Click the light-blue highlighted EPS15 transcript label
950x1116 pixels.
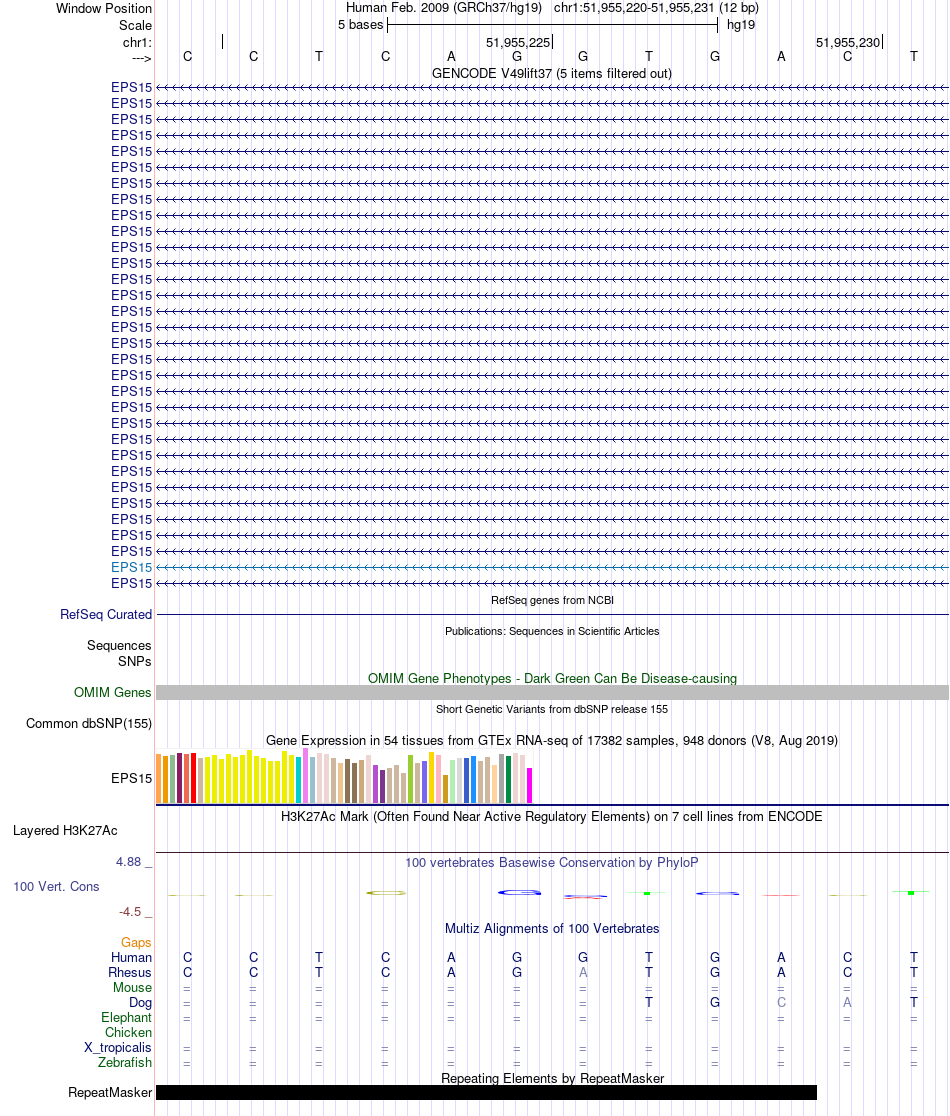[x=132, y=567]
